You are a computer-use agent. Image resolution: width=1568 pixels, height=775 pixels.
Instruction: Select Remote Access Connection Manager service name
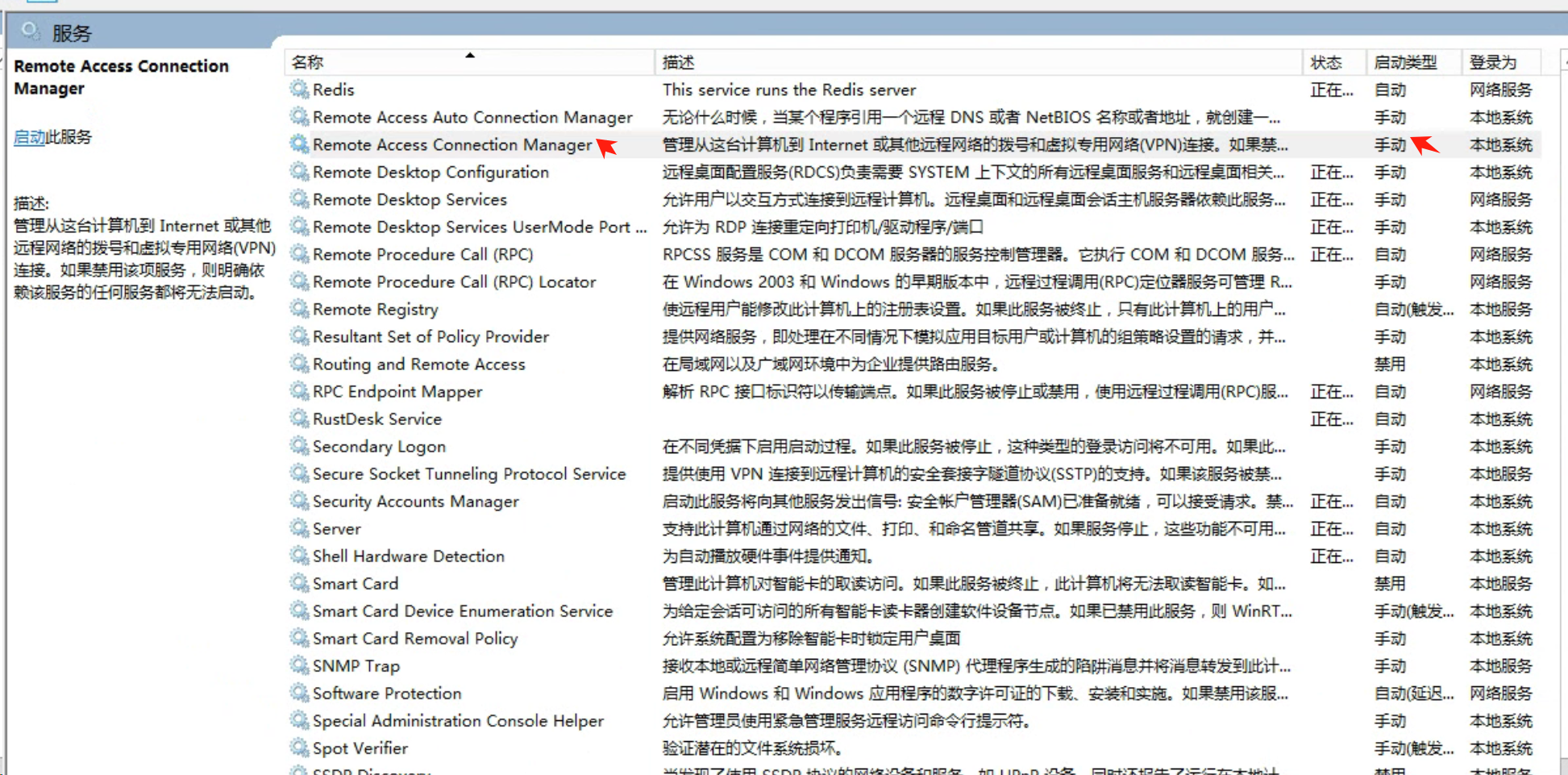click(x=452, y=144)
